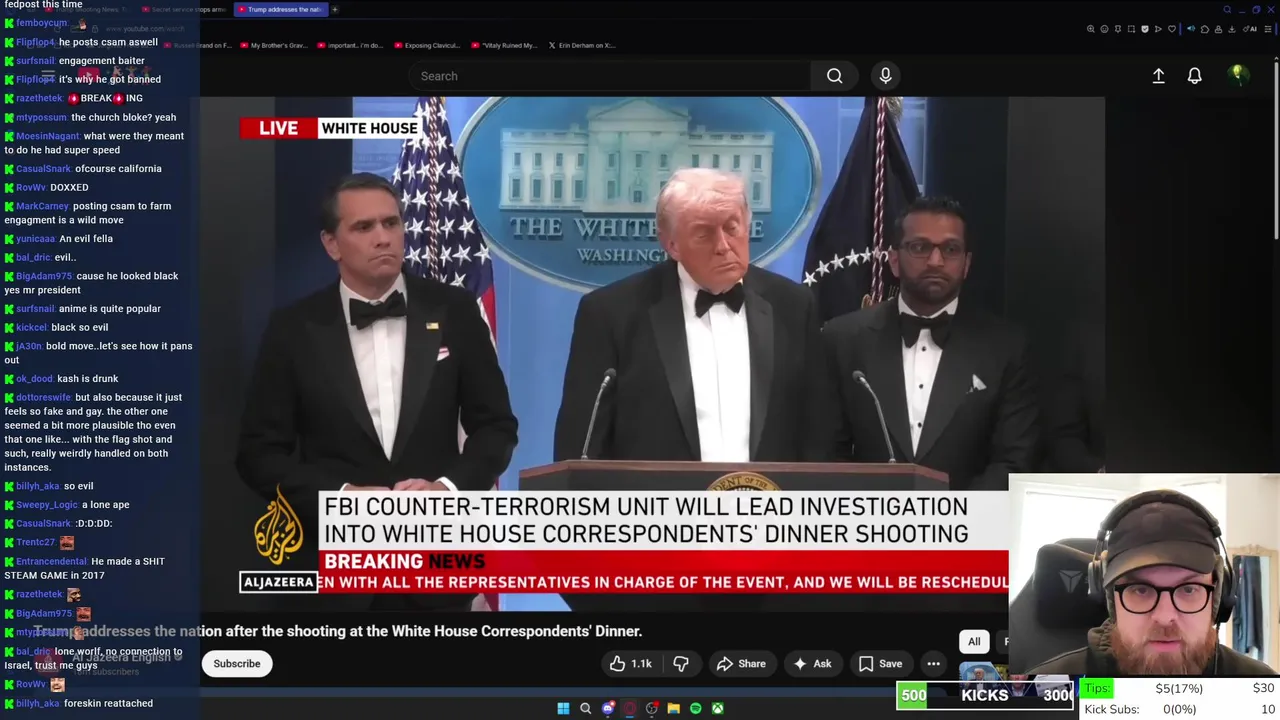This screenshot has width=1280, height=720.
Task: Open File Explorer from the taskbar
Action: click(x=673, y=709)
